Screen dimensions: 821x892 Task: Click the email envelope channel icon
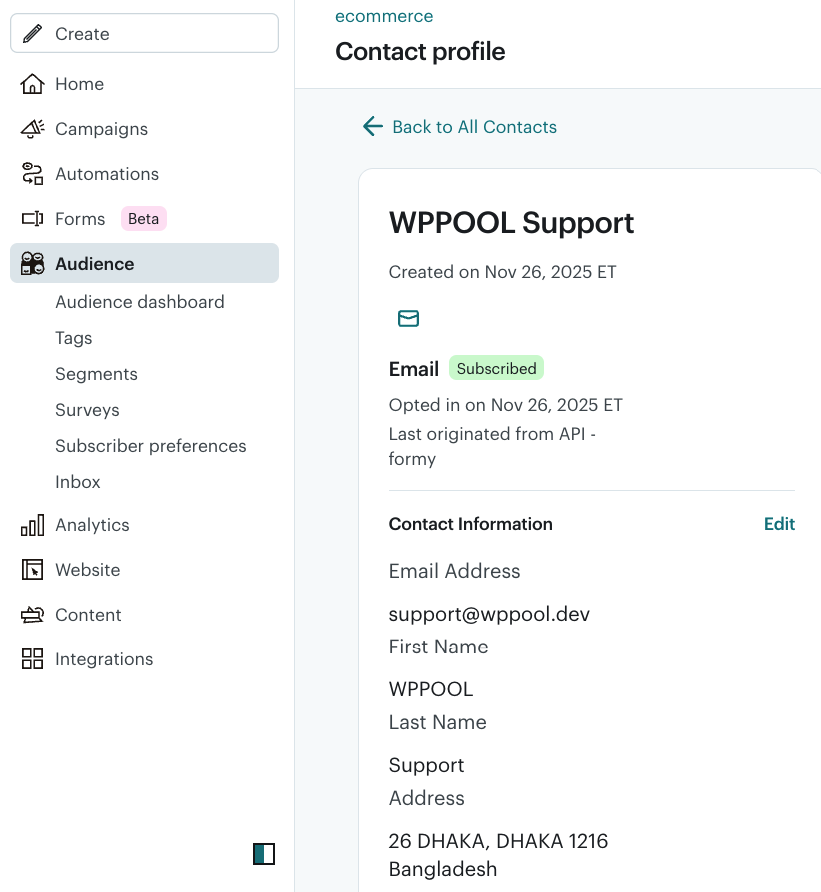409,319
